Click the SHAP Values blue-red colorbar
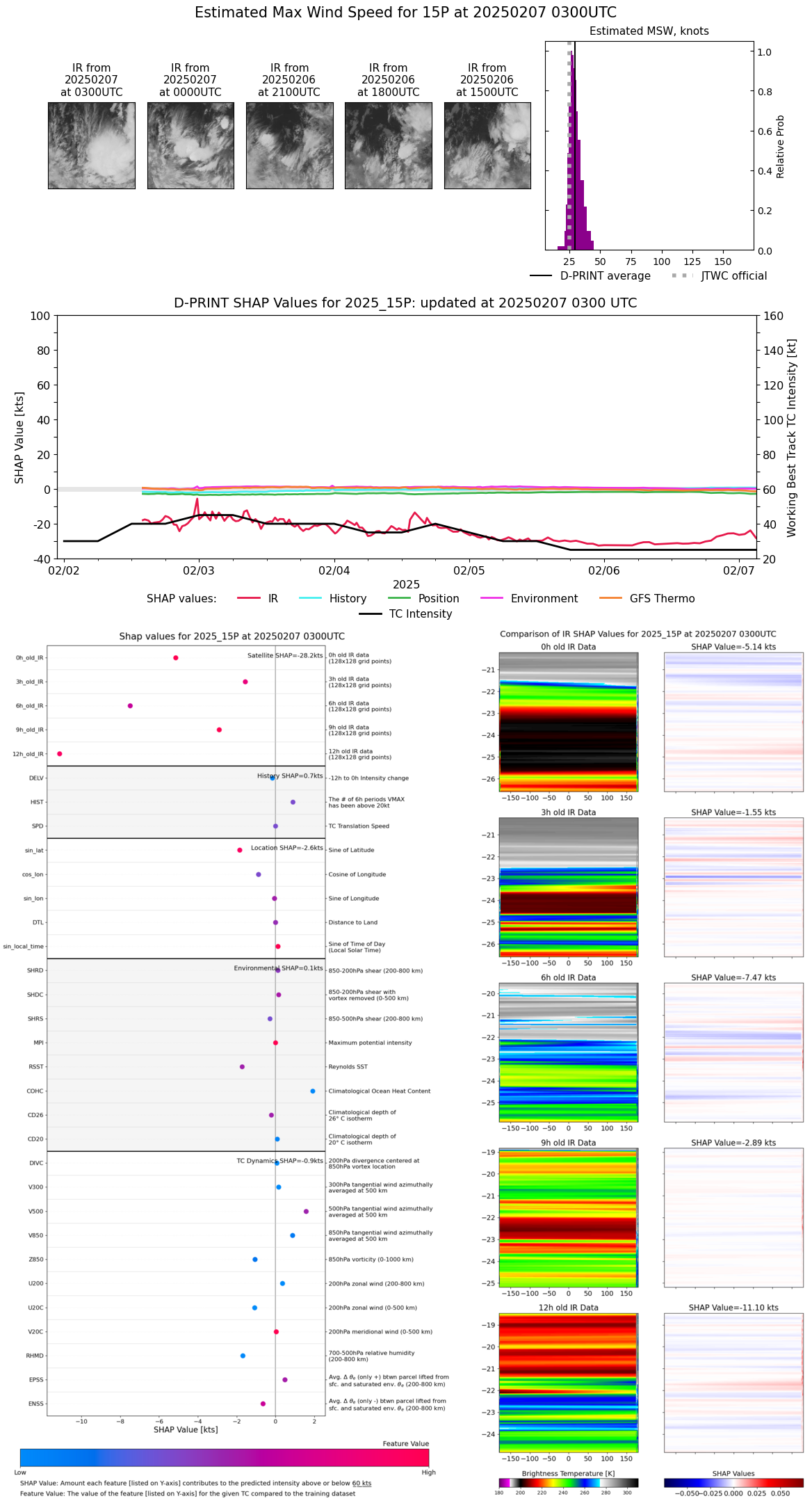This screenshot has height=1501, width=812. coord(733,1483)
